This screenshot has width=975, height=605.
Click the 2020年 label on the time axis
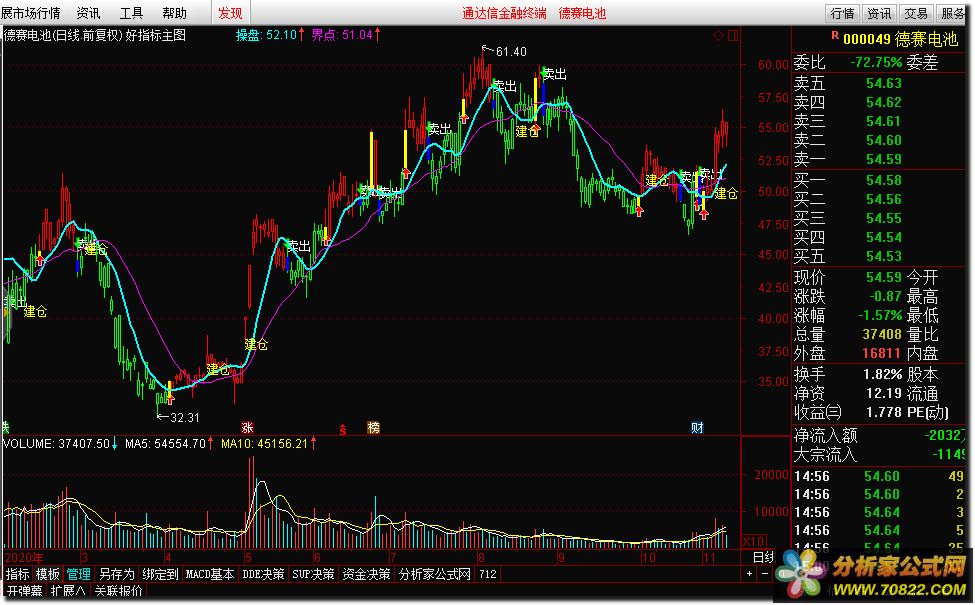pyautogui.click(x=24, y=557)
